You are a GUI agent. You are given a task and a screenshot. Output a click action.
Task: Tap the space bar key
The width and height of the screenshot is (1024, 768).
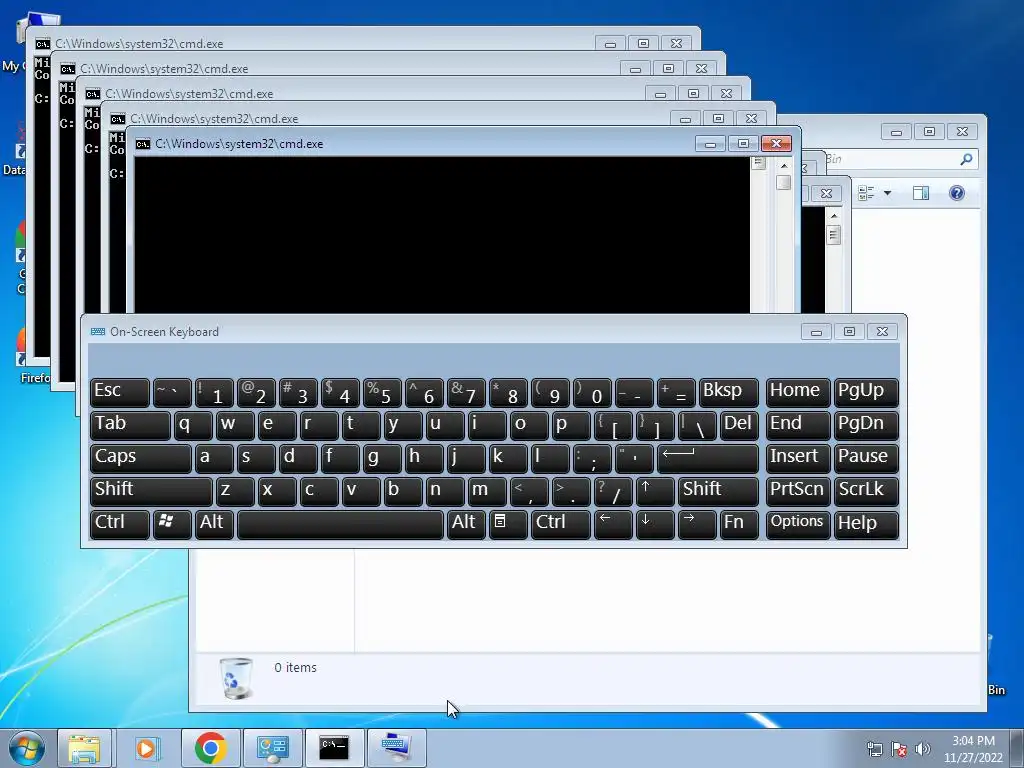tap(340, 525)
